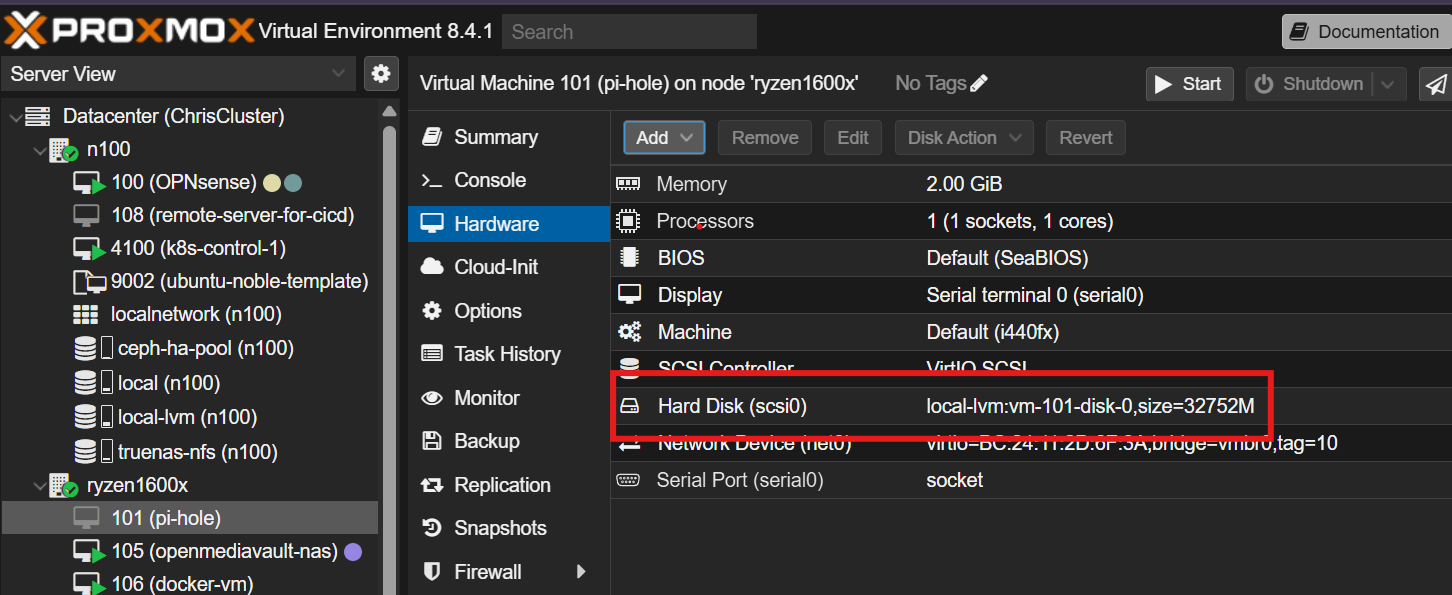Screen dimensions: 1452x595
Task: Click the BIOS row chip icon
Action: (629, 258)
